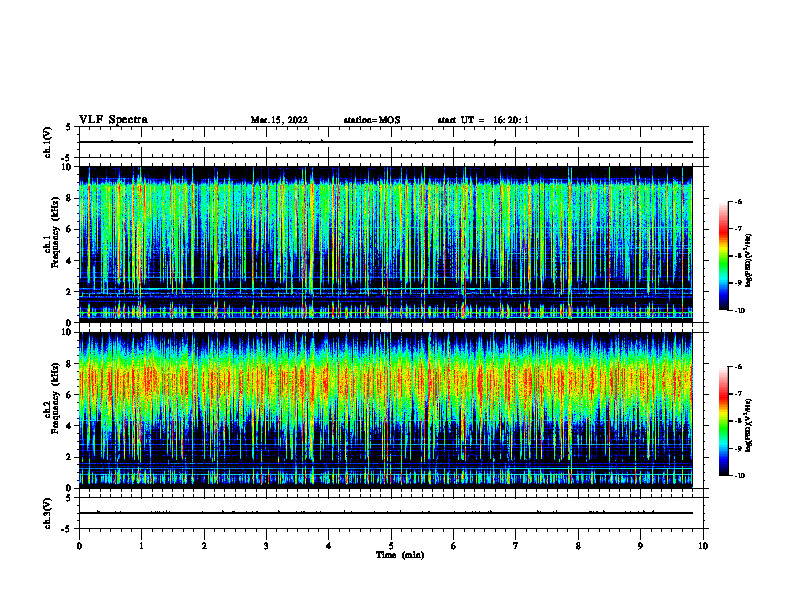Click the ch.1 spectrogram color scale bar

(724, 256)
